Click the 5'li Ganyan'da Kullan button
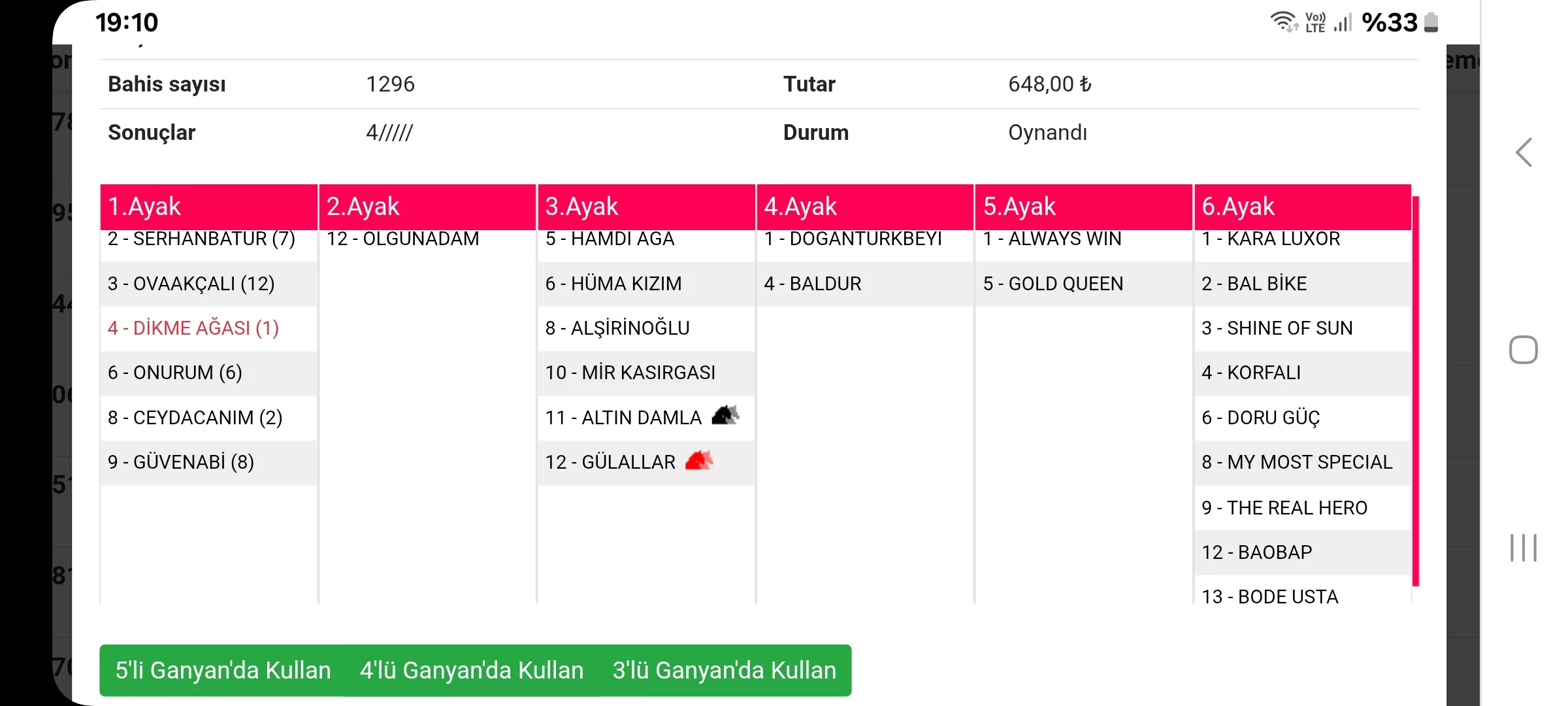The height and width of the screenshot is (706, 1568). pyautogui.click(x=223, y=670)
